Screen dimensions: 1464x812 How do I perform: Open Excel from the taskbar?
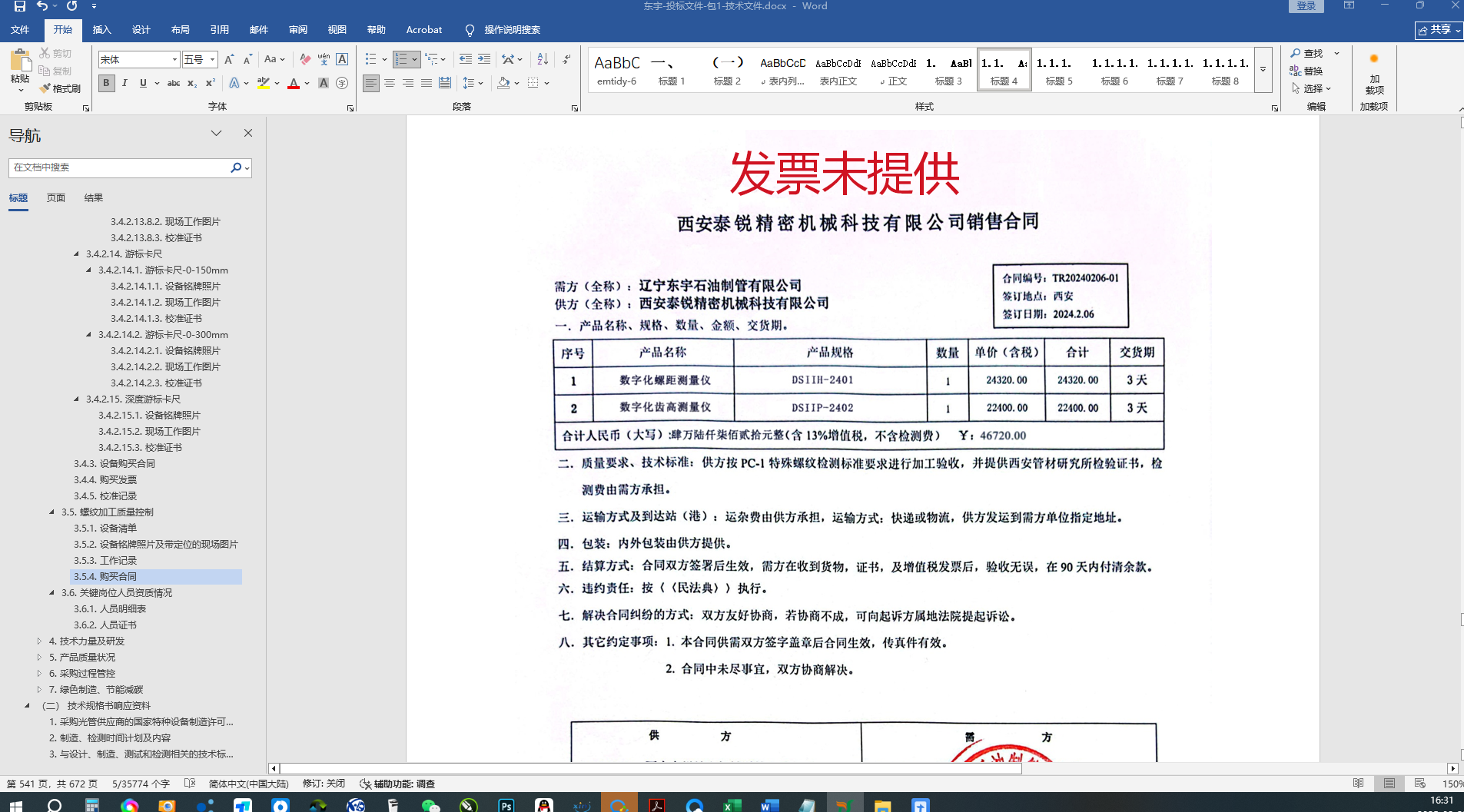732,805
